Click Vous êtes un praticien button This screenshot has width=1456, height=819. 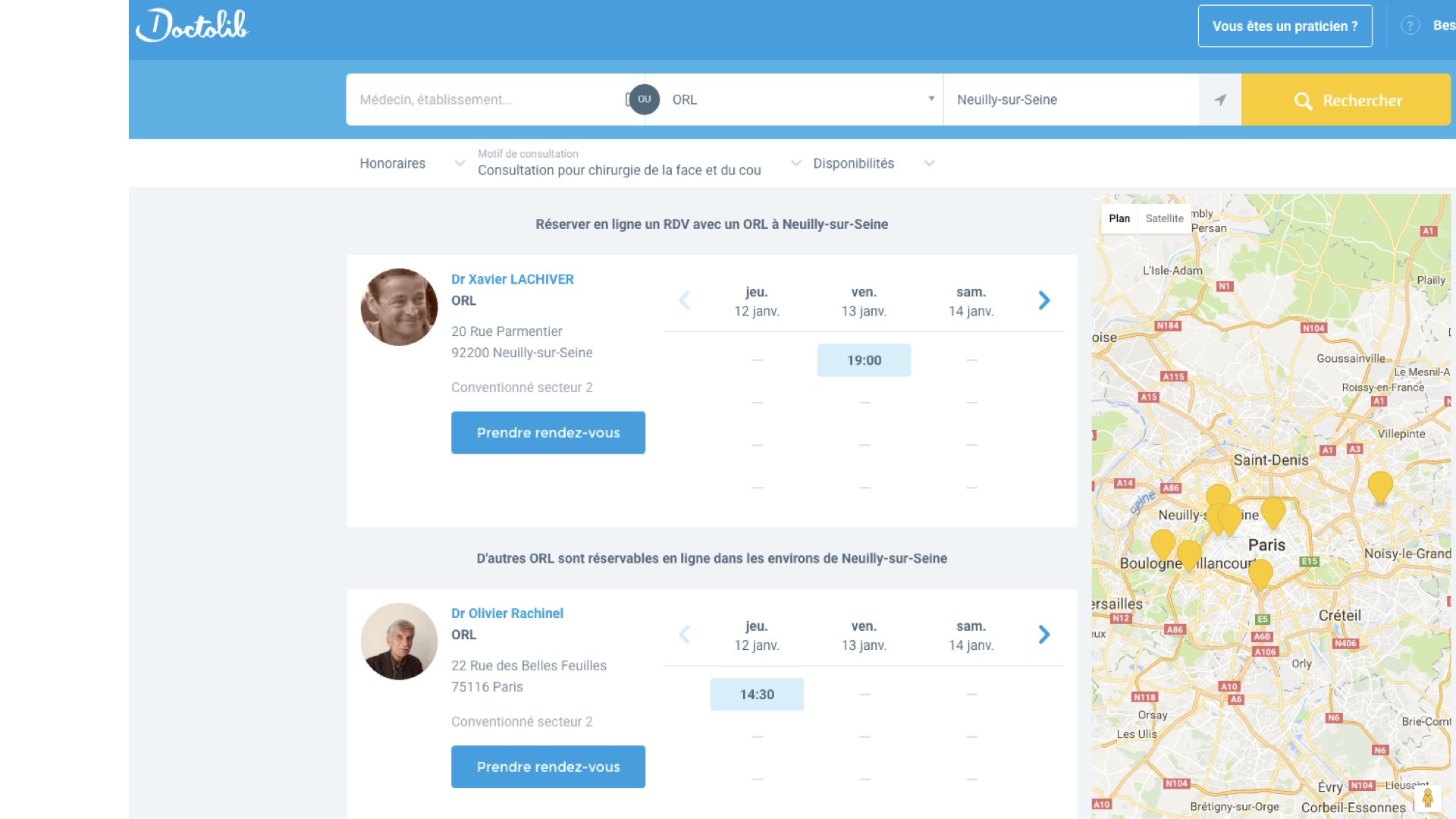pyautogui.click(x=1285, y=27)
